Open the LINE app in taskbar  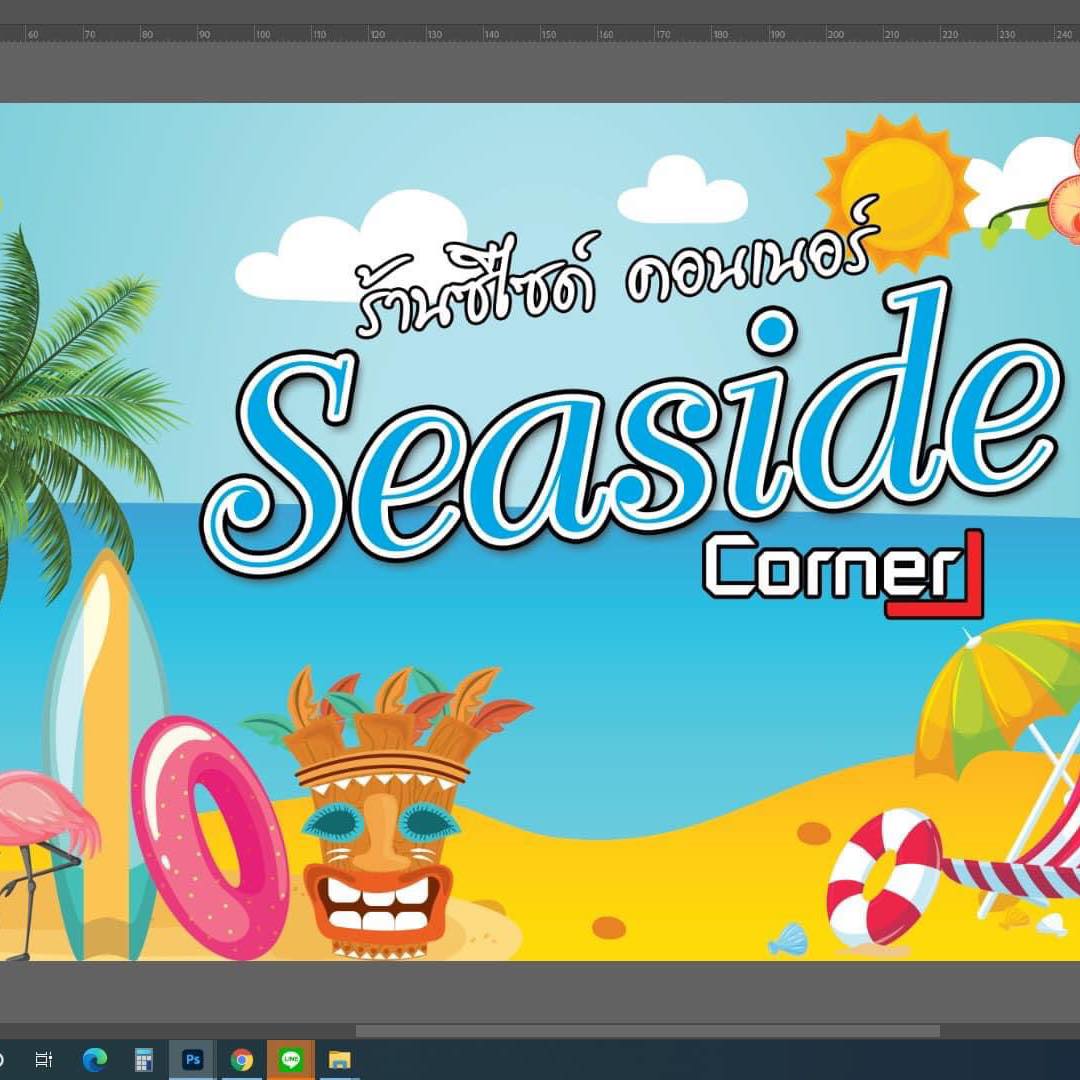point(291,1060)
